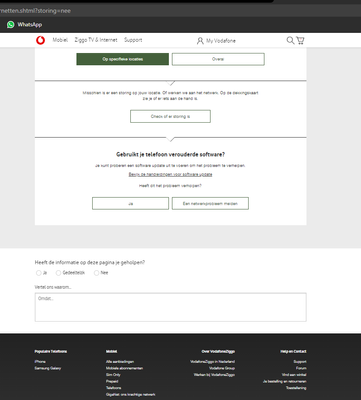Select the 'Gedeeltelijk' radio button
Viewport: 361px width, 400px height.
click(58, 273)
